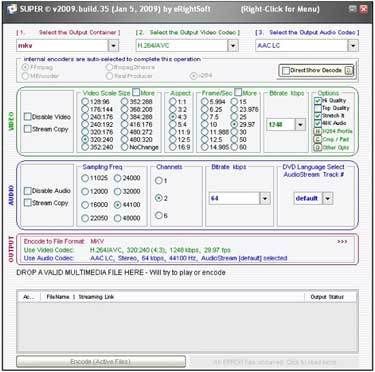Set aspect ratio to 11:9
This screenshot has width=375, height=372.
[173, 132]
